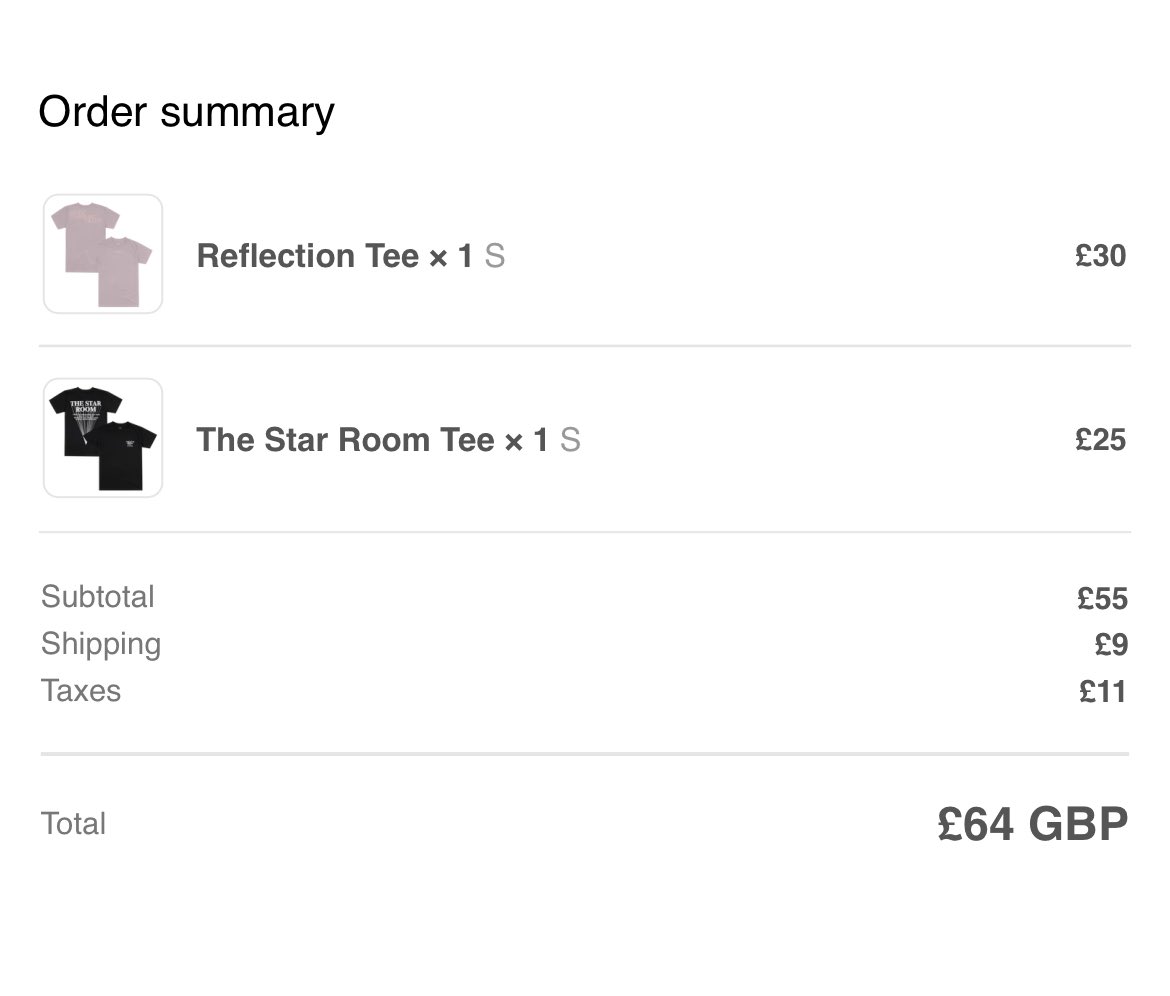Click the Taxes label

[x=81, y=691]
